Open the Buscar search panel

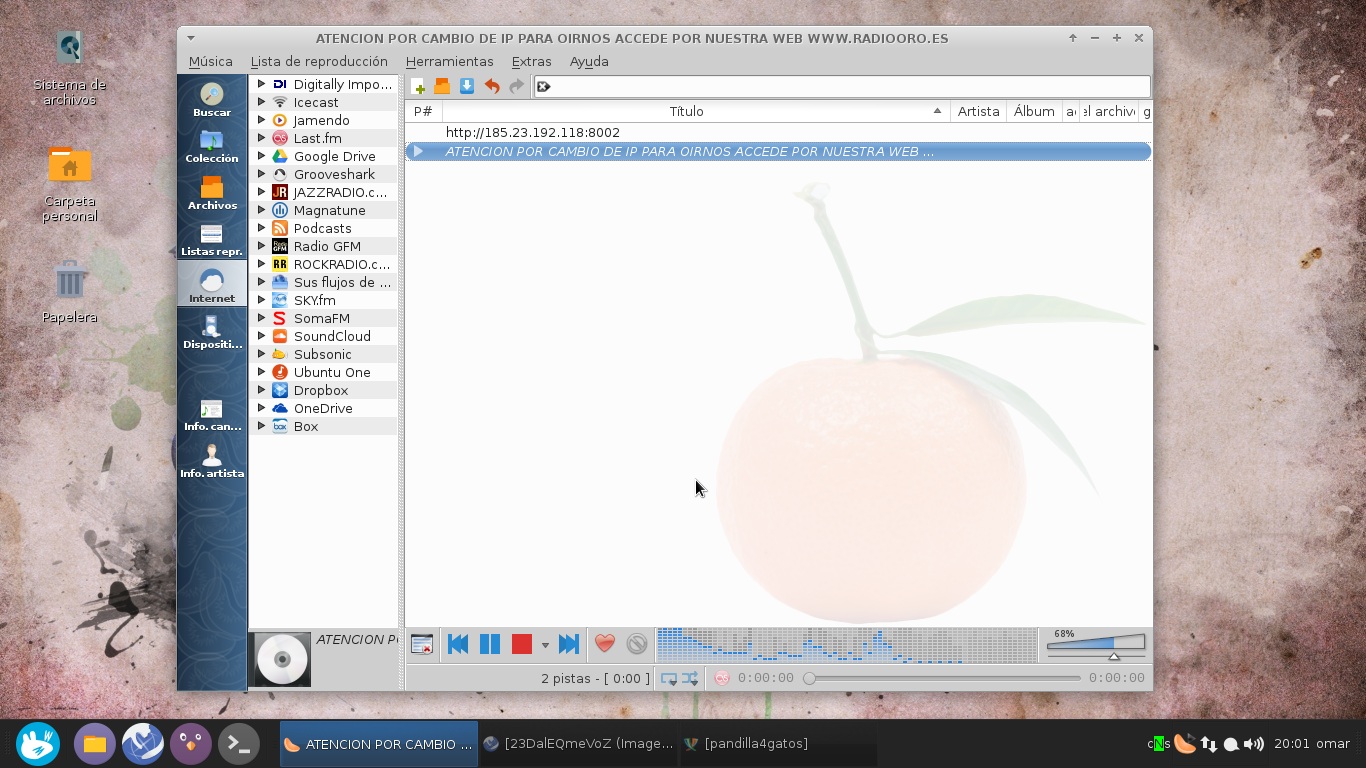coord(212,100)
